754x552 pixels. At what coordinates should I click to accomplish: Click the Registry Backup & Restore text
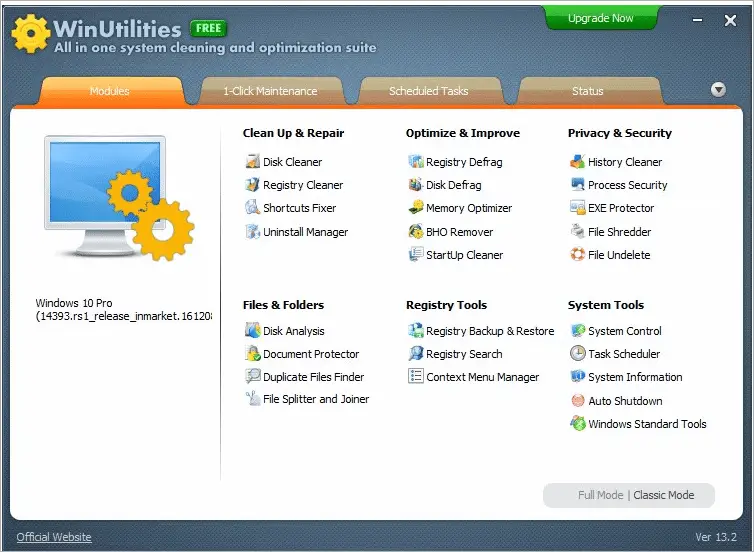(x=490, y=331)
